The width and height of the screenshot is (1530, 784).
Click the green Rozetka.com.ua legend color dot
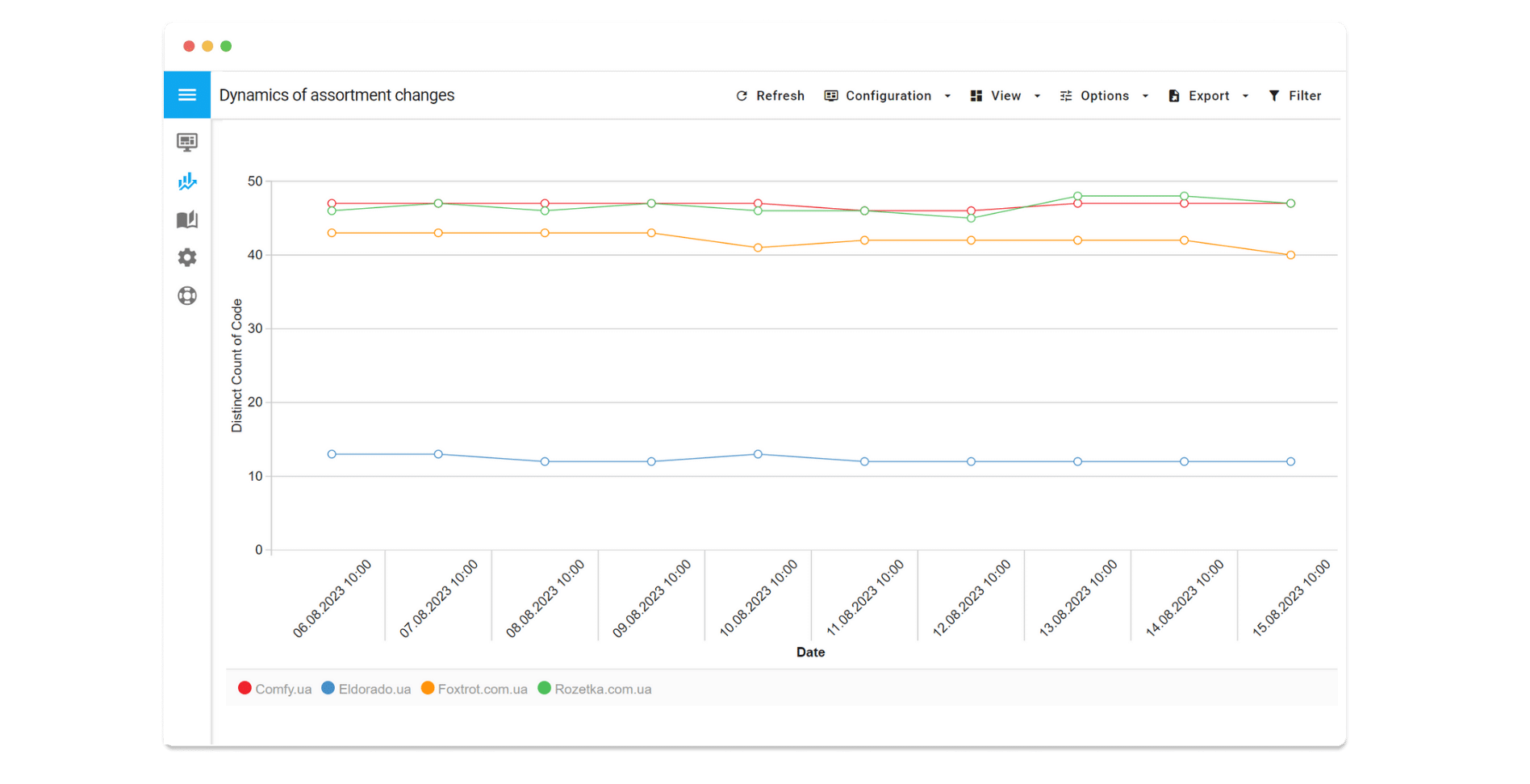(x=544, y=688)
